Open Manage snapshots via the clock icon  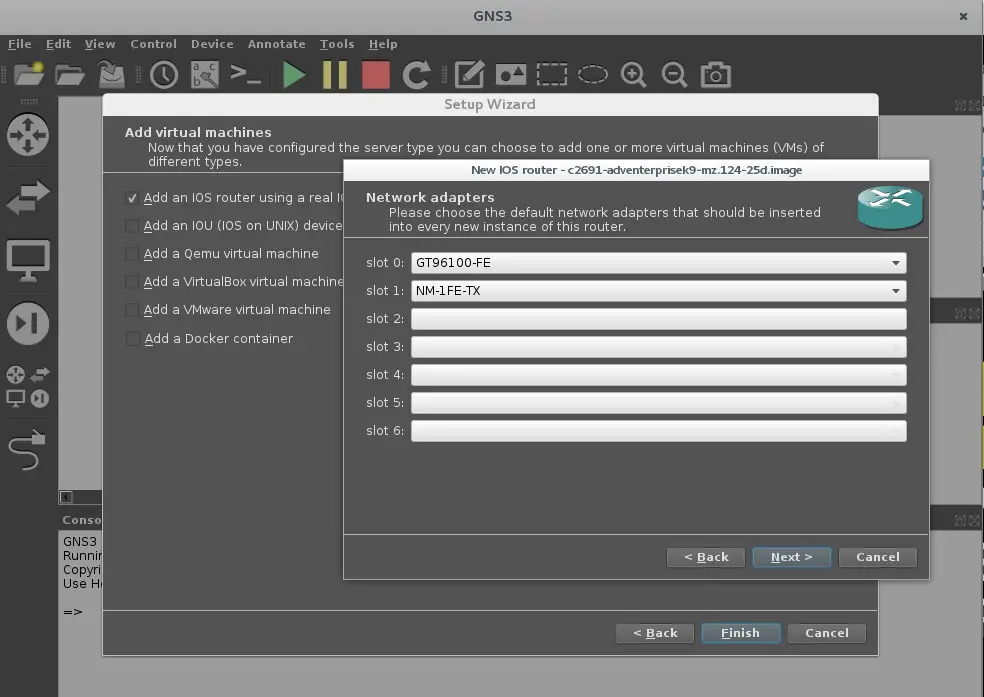[x=164, y=75]
